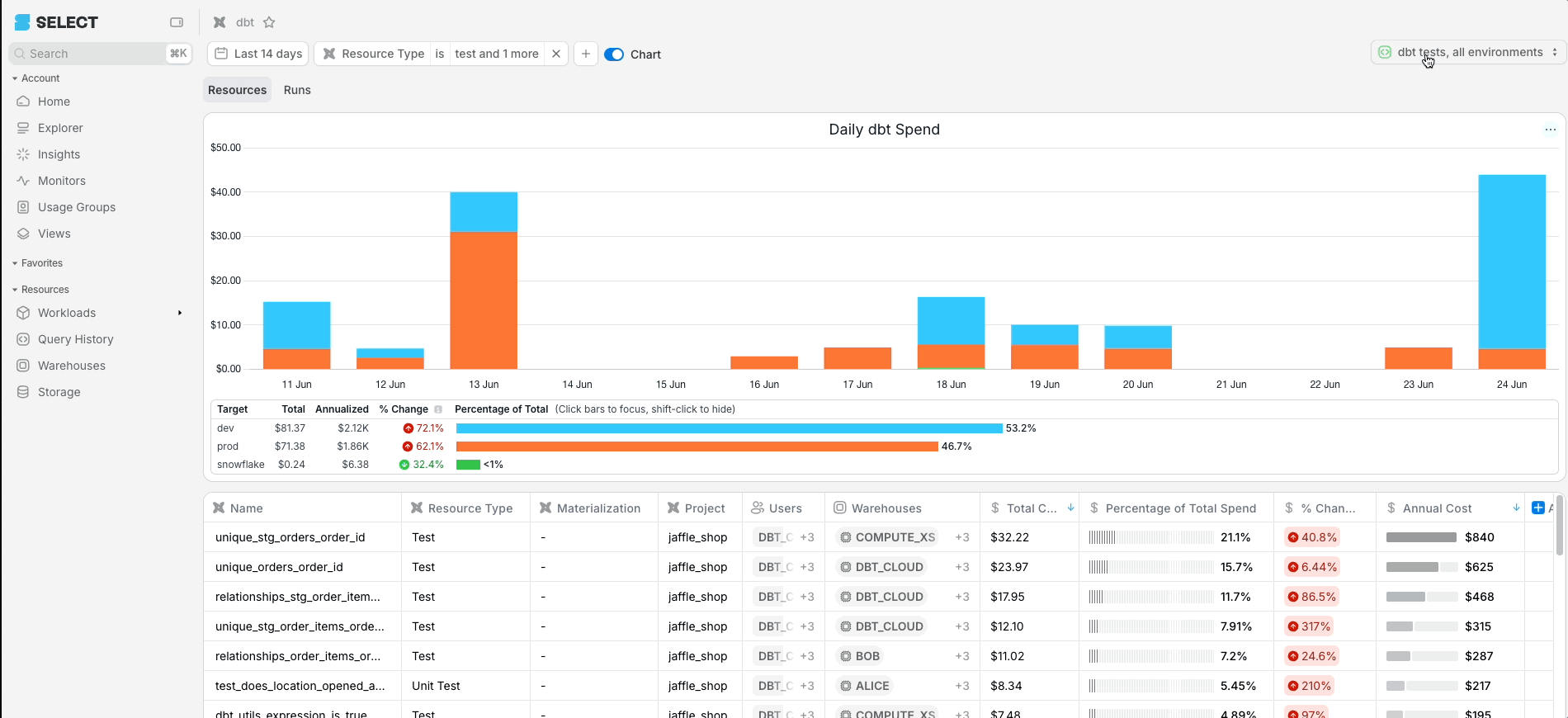The height and width of the screenshot is (718, 1568).
Task: Click the Resource Type column header
Action: tap(465, 508)
